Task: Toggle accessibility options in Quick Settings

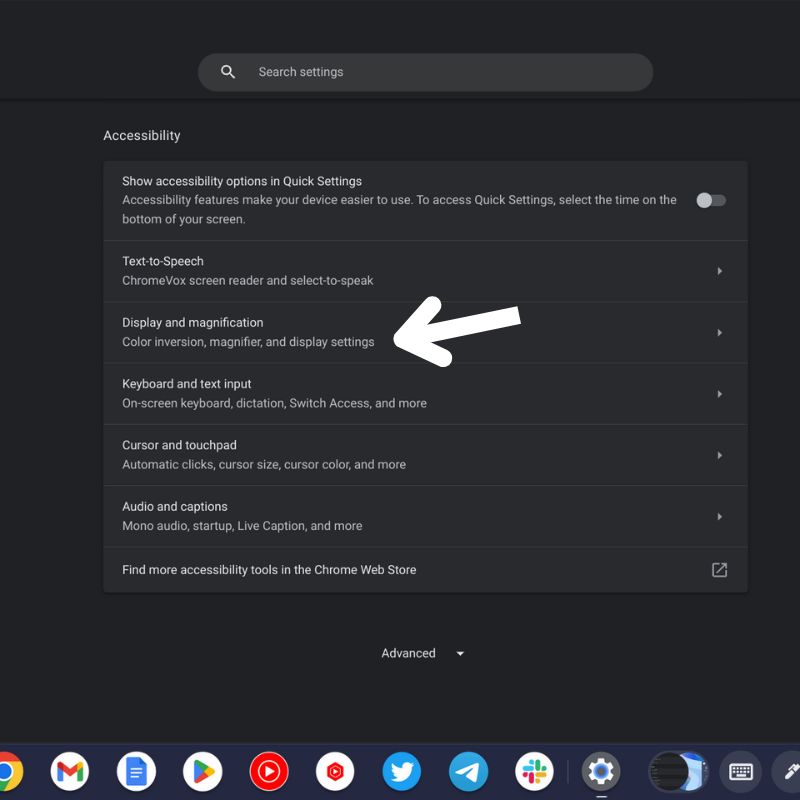Action: click(x=711, y=200)
